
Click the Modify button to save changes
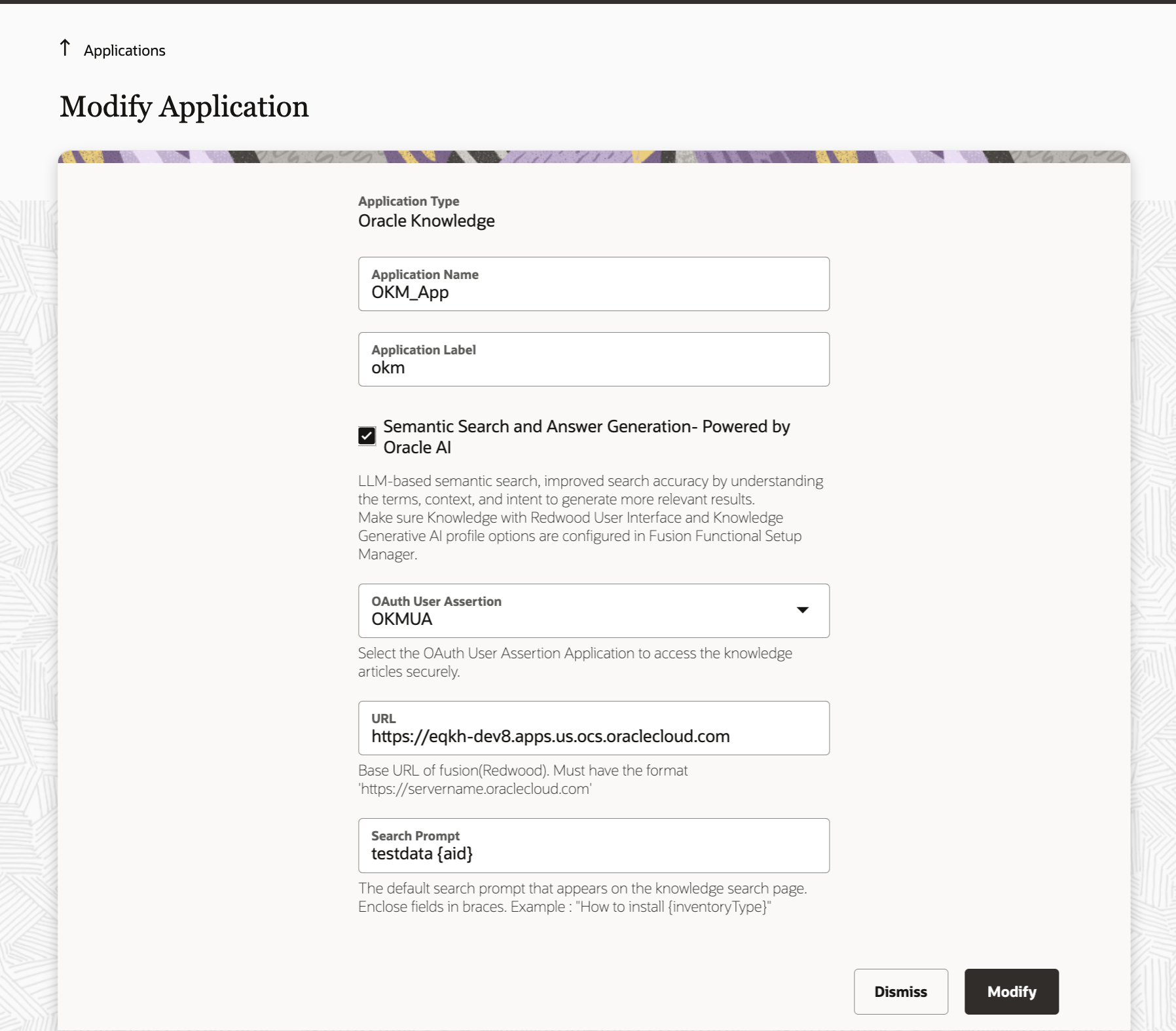[x=1012, y=992]
